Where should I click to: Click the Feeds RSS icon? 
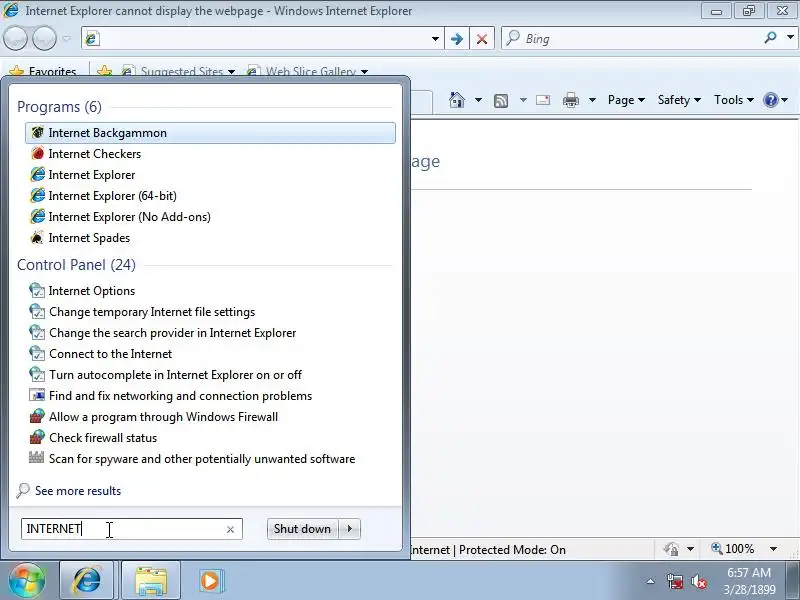pyautogui.click(x=501, y=100)
